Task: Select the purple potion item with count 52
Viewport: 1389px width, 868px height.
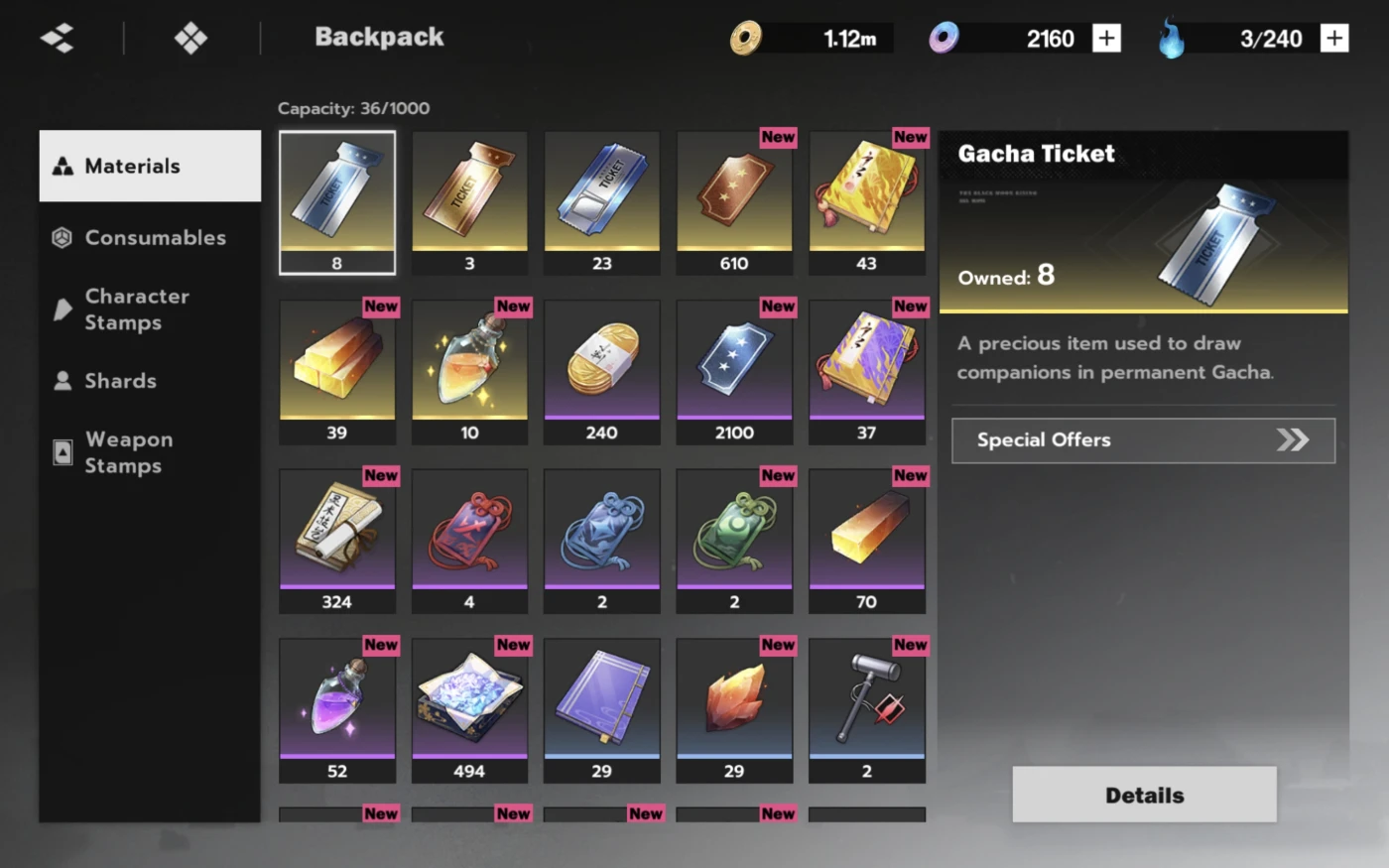Action: pyautogui.click(x=337, y=710)
